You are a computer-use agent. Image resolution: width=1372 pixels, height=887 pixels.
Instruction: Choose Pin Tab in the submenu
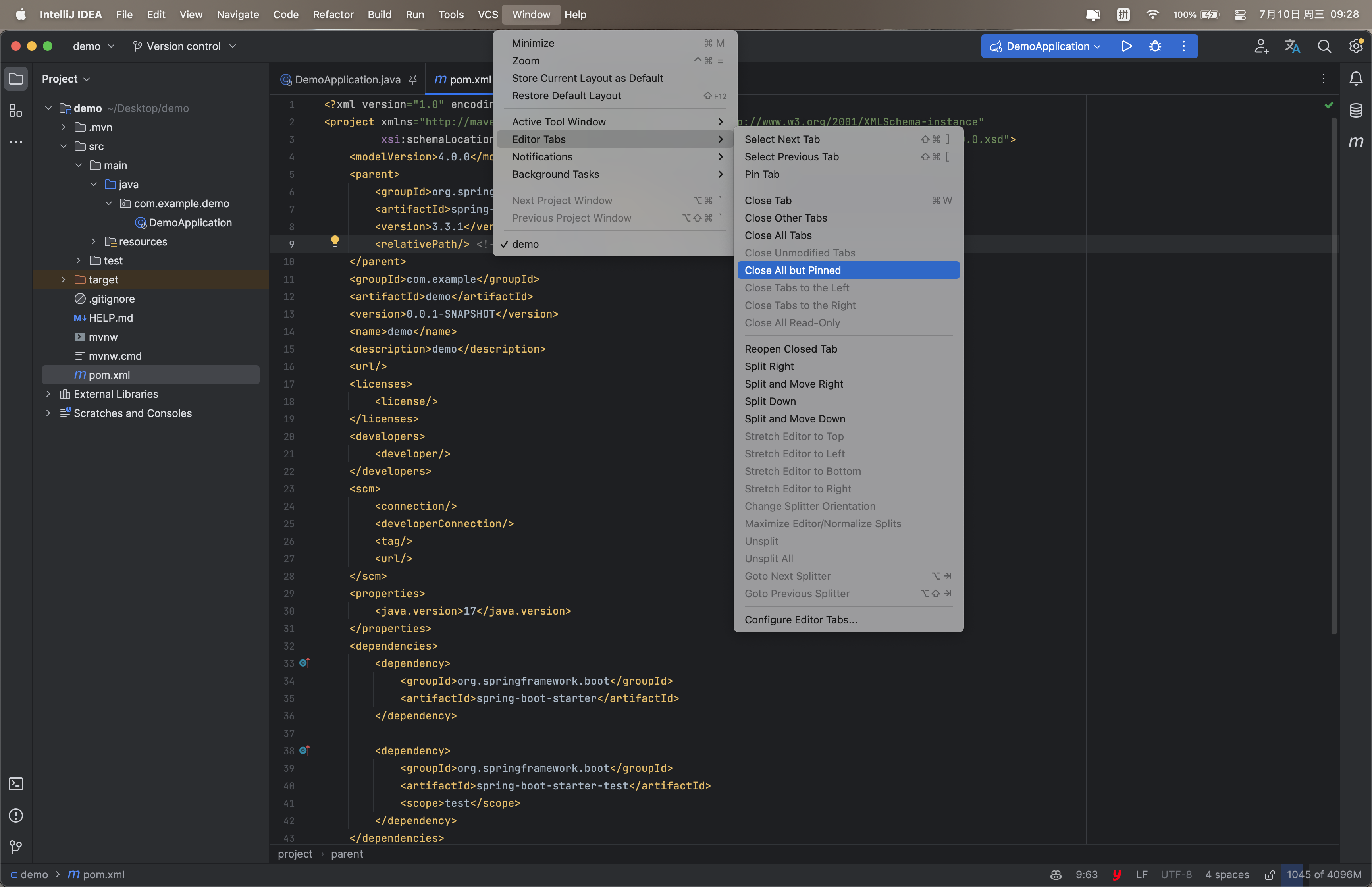pyautogui.click(x=762, y=174)
